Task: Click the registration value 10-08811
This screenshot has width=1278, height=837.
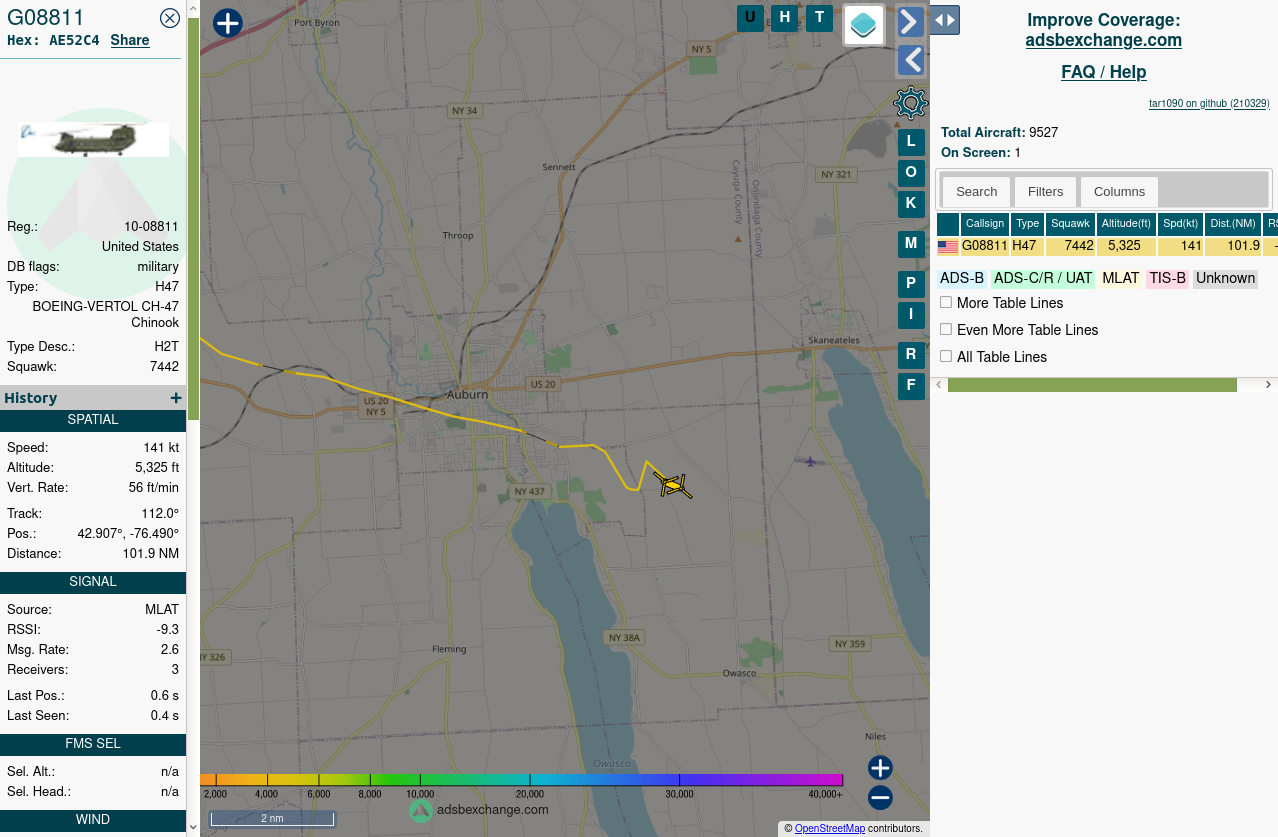Action: [151, 226]
